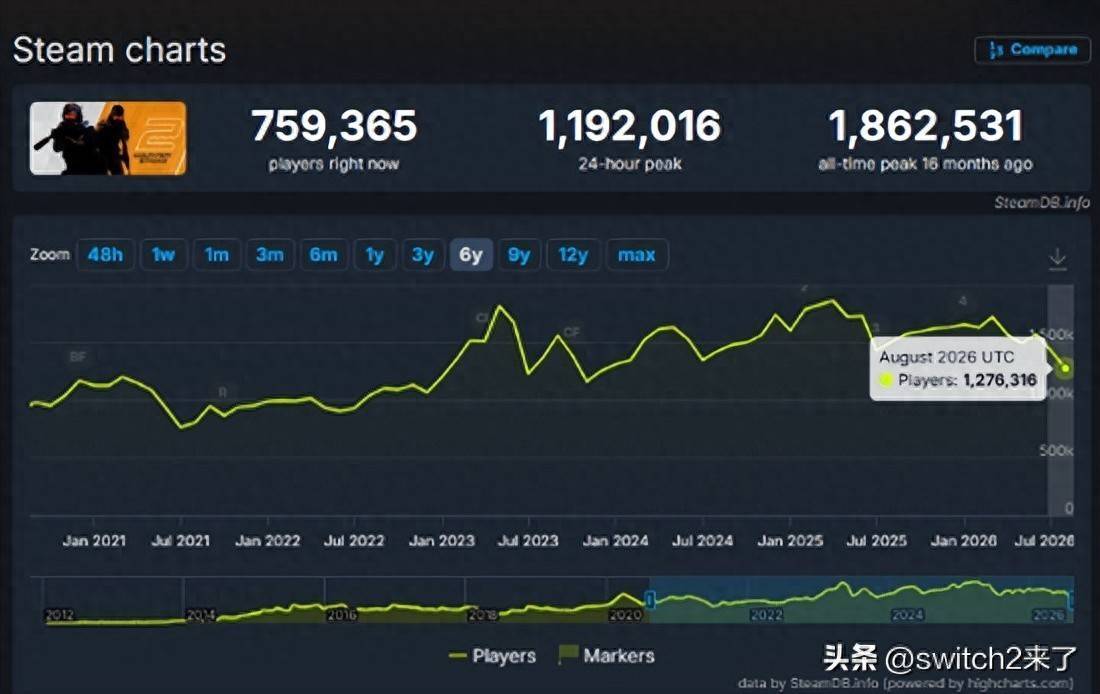This screenshot has width=1100, height=694.
Task: Download chart data via download arrow icon
Action: click(x=1057, y=259)
